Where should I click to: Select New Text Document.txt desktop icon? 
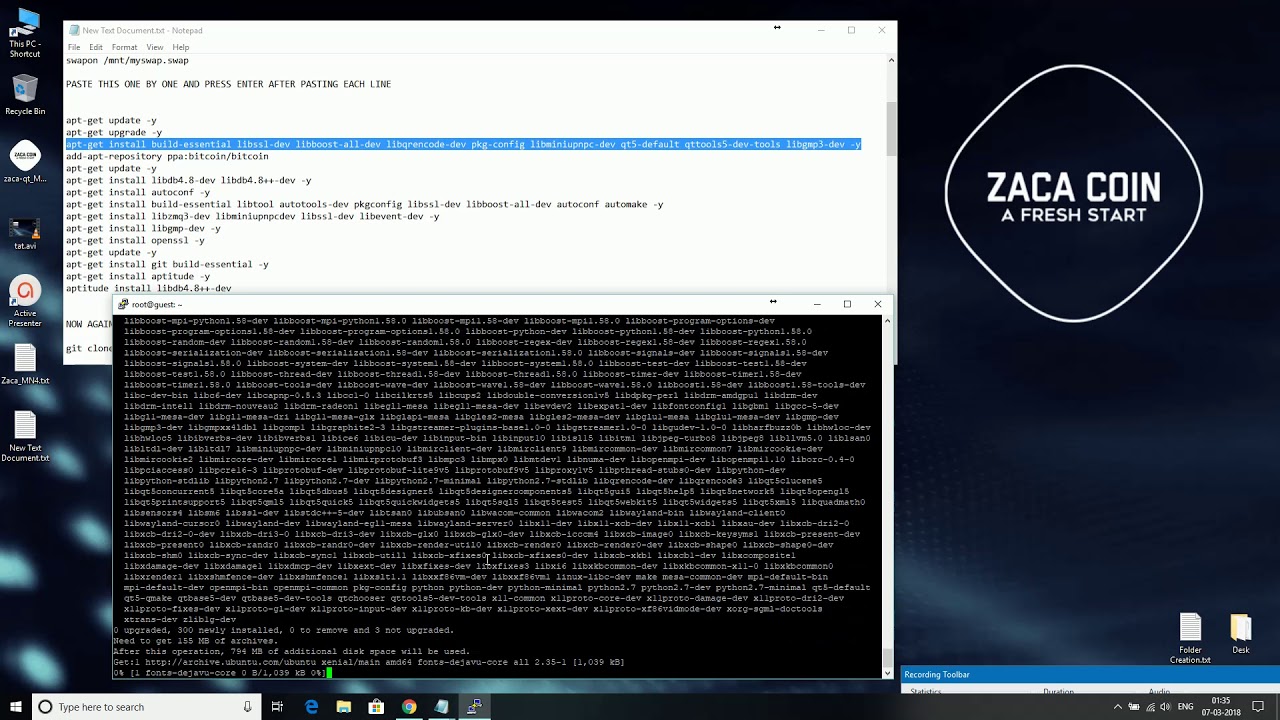pyautogui.click(x=25, y=437)
